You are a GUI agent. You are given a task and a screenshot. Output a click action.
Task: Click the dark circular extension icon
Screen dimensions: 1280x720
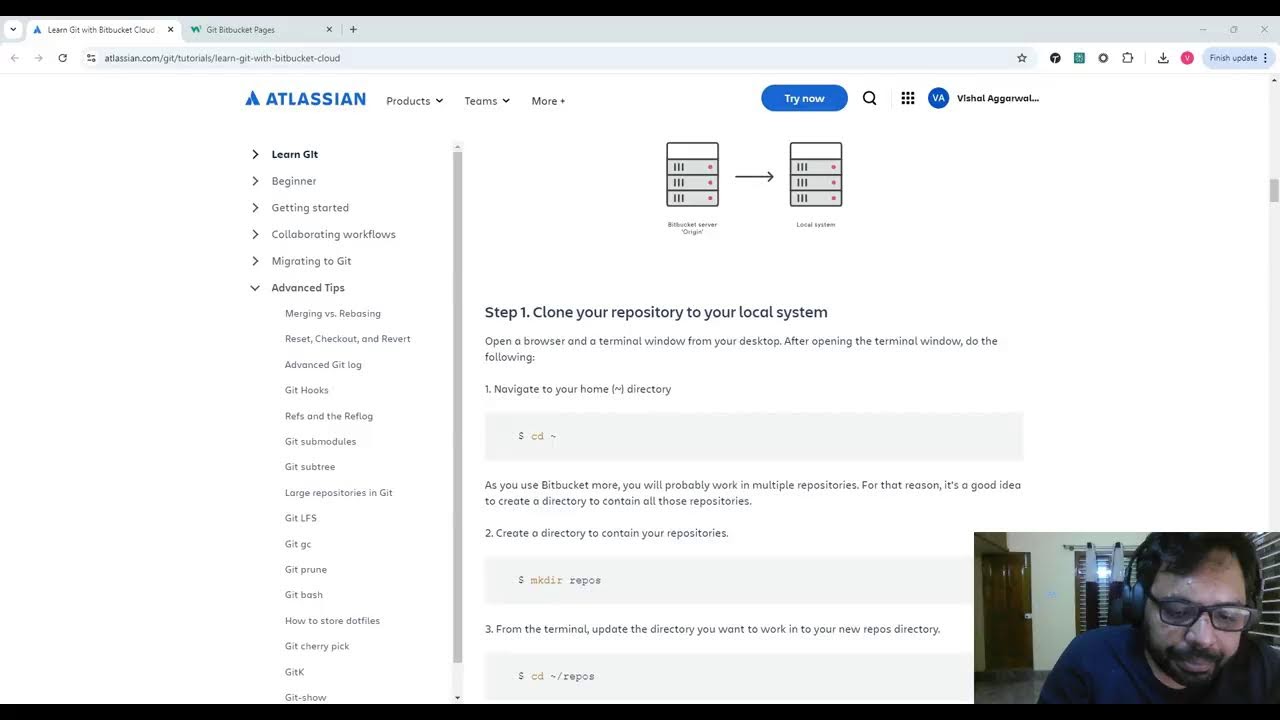point(1055,58)
